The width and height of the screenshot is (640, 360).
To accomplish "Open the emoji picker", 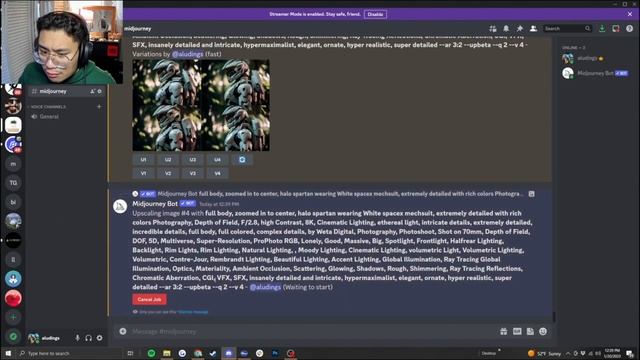I will (x=543, y=331).
